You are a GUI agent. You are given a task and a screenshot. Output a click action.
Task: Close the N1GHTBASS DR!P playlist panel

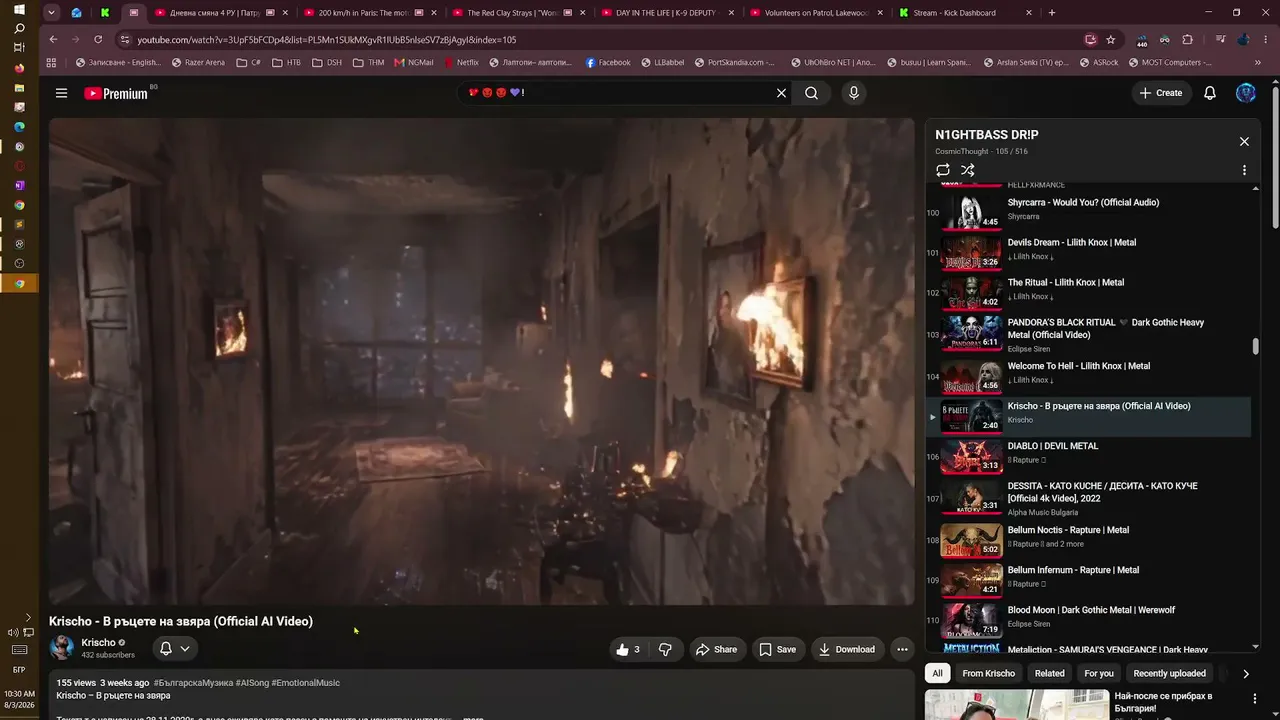tap(1244, 142)
